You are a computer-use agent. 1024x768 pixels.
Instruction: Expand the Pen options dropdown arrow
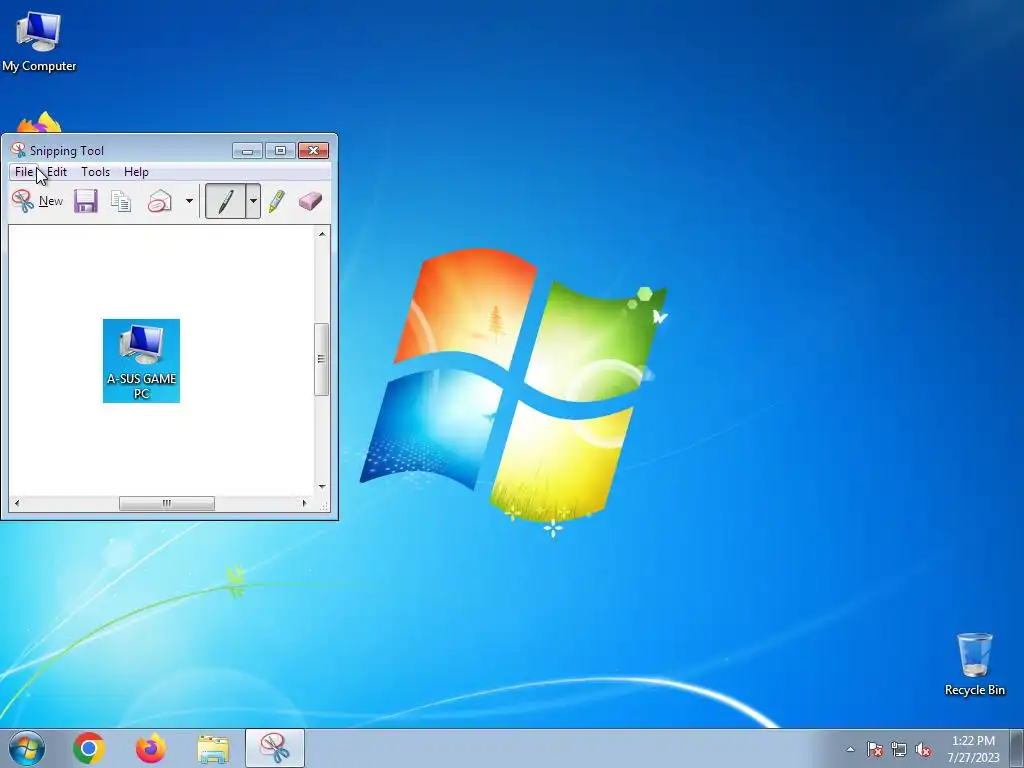[x=253, y=201]
